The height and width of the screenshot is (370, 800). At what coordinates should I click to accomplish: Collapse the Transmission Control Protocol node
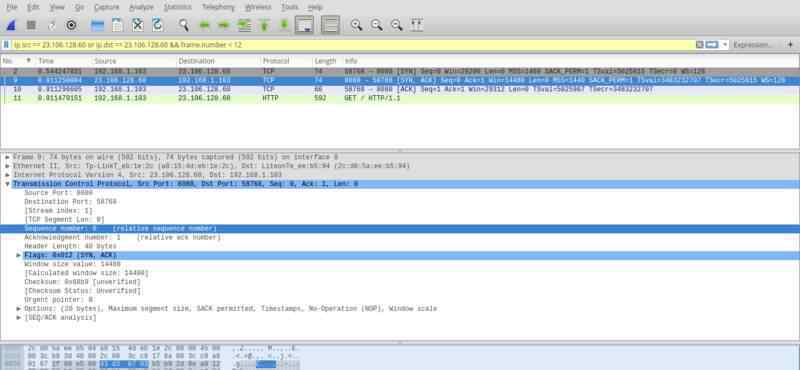pyautogui.click(x=8, y=184)
